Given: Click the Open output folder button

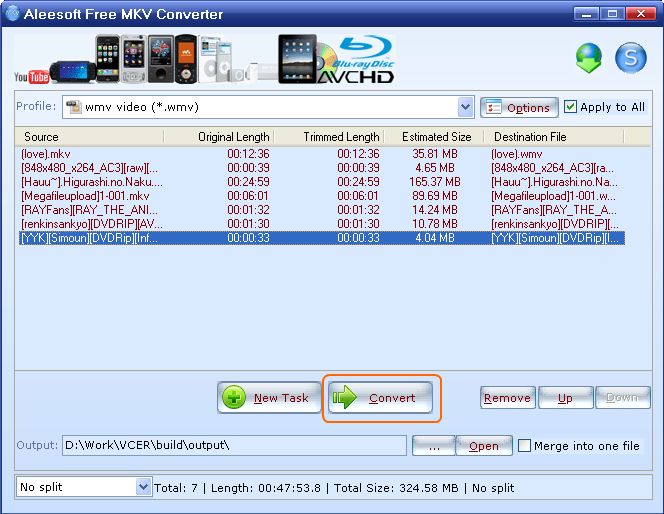Looking at the screenshot, I should coord(484,446).
